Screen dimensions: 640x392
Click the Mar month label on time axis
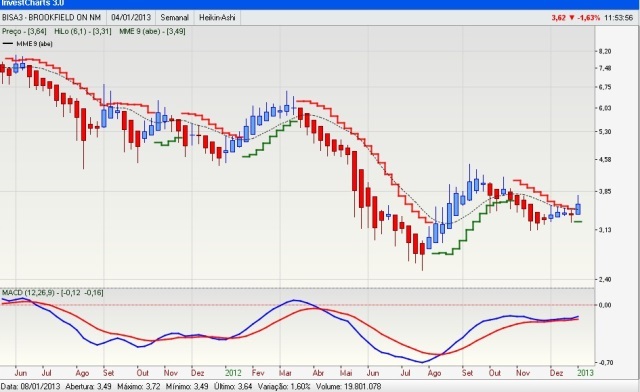click(285, 373)
